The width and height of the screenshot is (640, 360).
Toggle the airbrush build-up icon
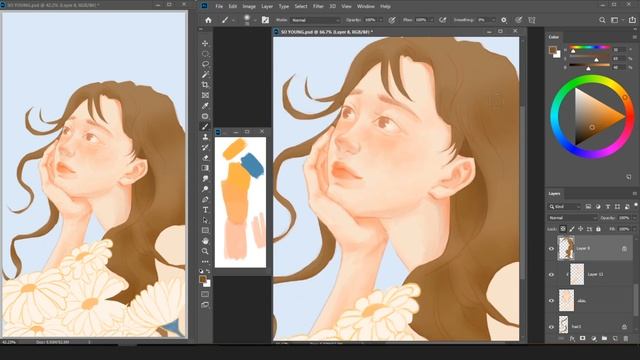click(x=442, y=20)
